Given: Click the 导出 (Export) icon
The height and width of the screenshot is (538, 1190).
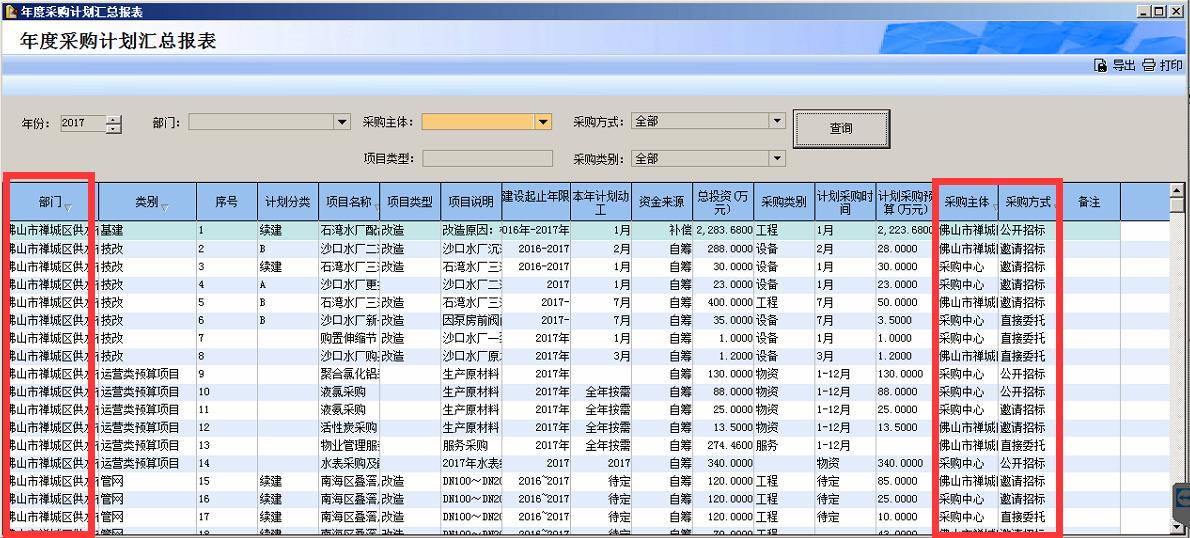Looking at the screenshot, I should point(1103,66).
